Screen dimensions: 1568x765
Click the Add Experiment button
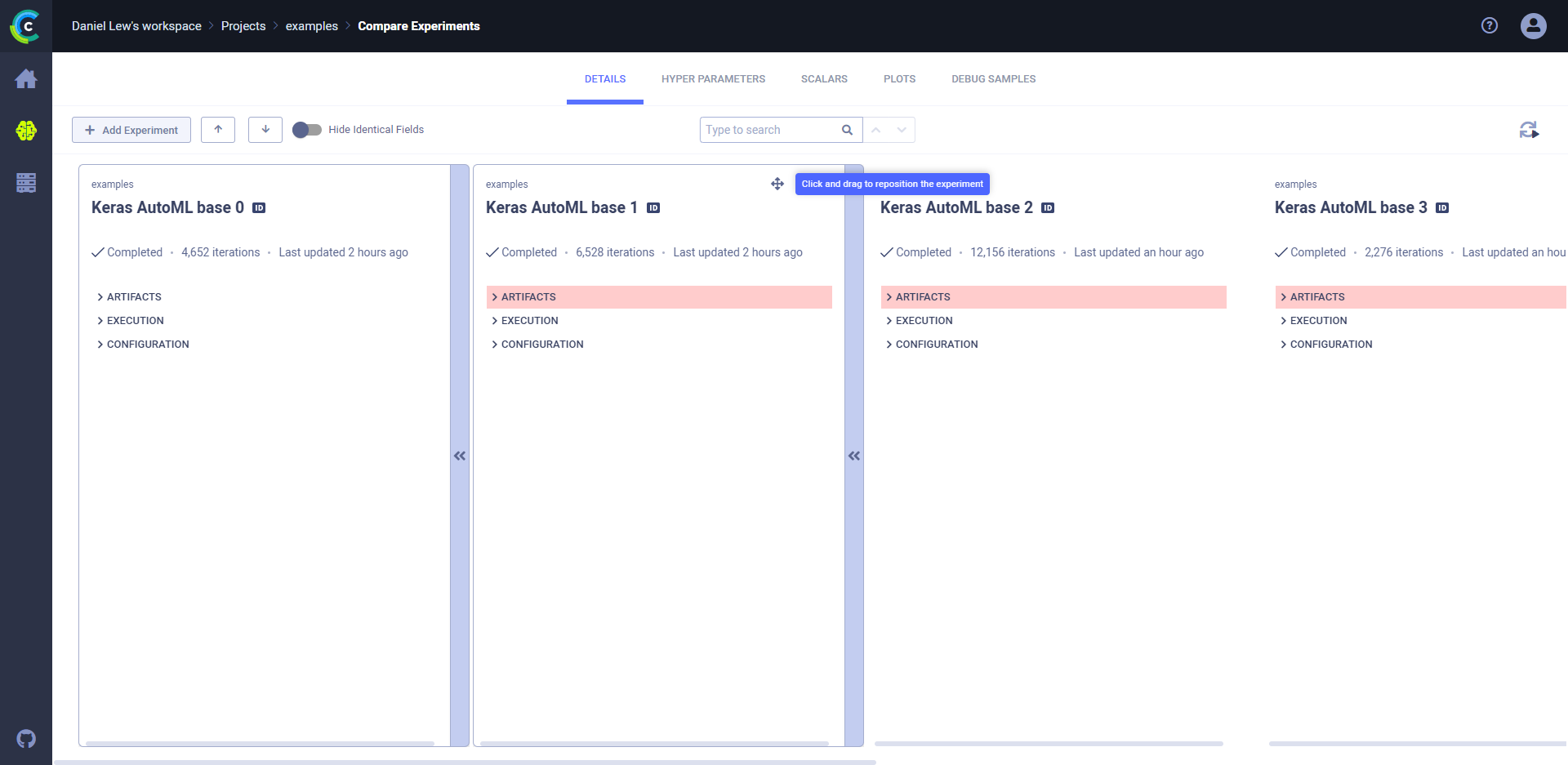(131, 130)
